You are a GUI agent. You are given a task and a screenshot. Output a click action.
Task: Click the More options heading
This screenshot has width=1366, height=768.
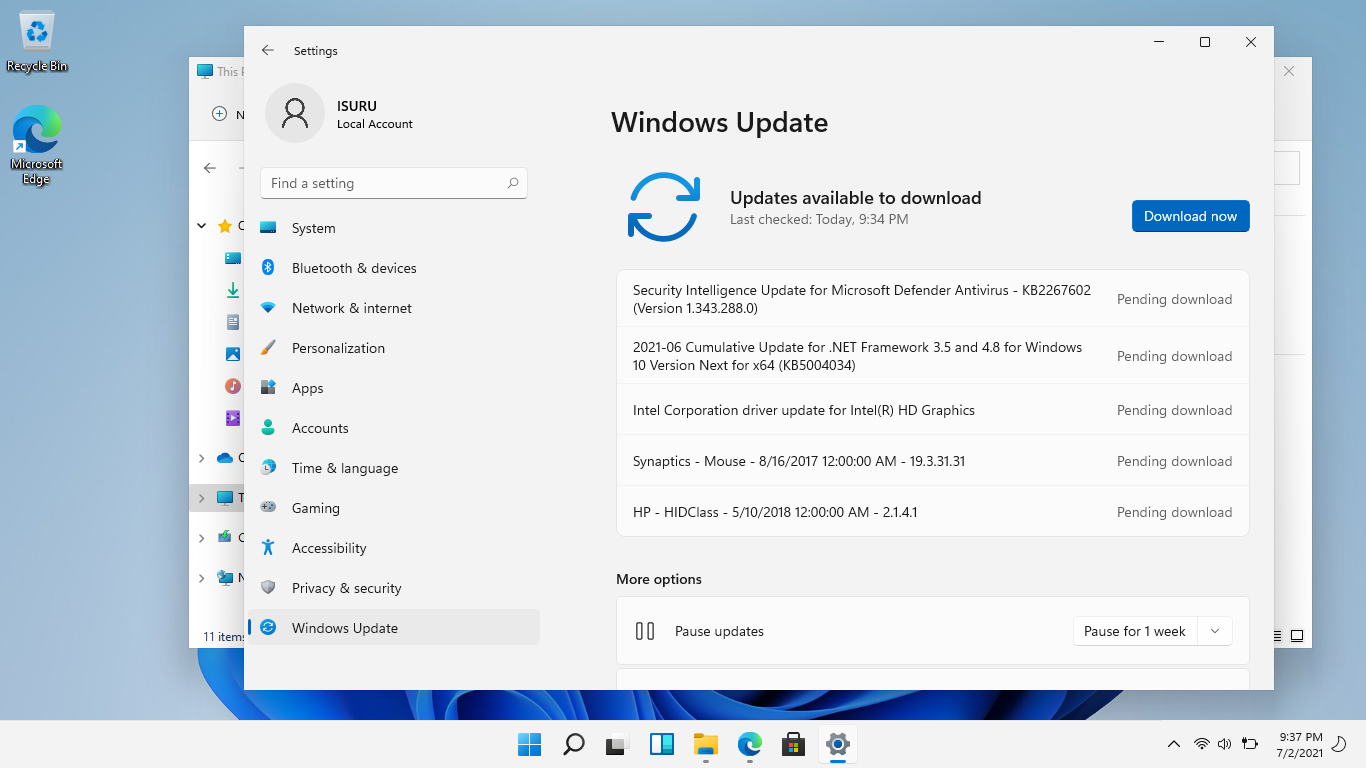pos(659,579)
